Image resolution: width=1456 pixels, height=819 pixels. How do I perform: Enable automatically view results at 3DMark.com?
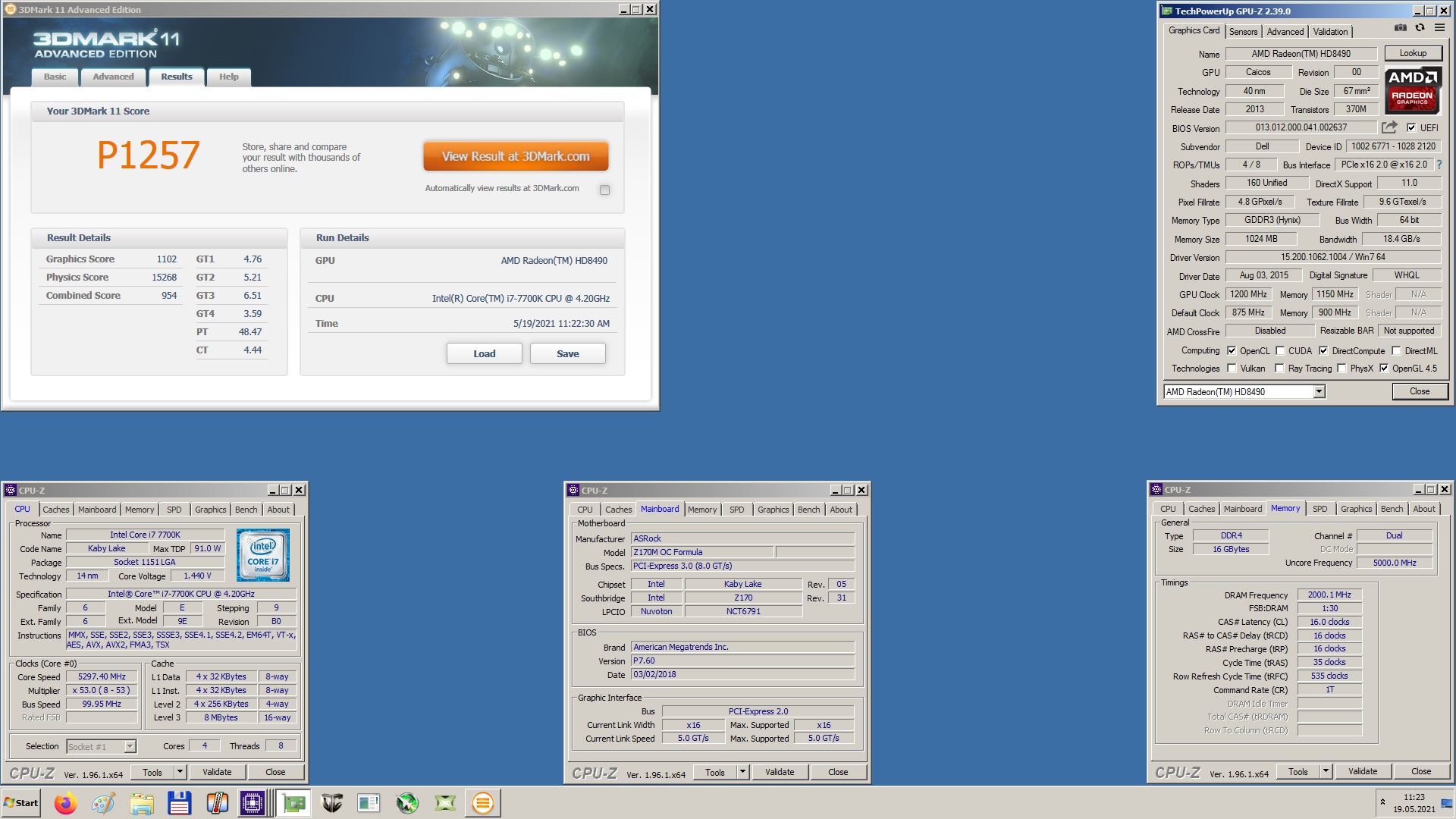(x=604, y=190)
